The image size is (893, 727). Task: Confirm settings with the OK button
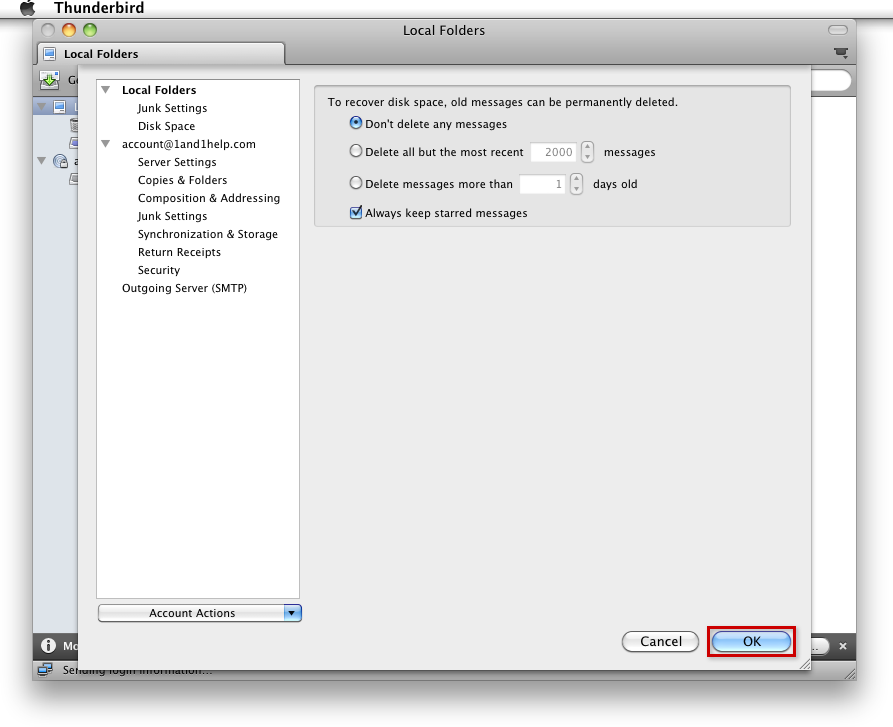752,642
